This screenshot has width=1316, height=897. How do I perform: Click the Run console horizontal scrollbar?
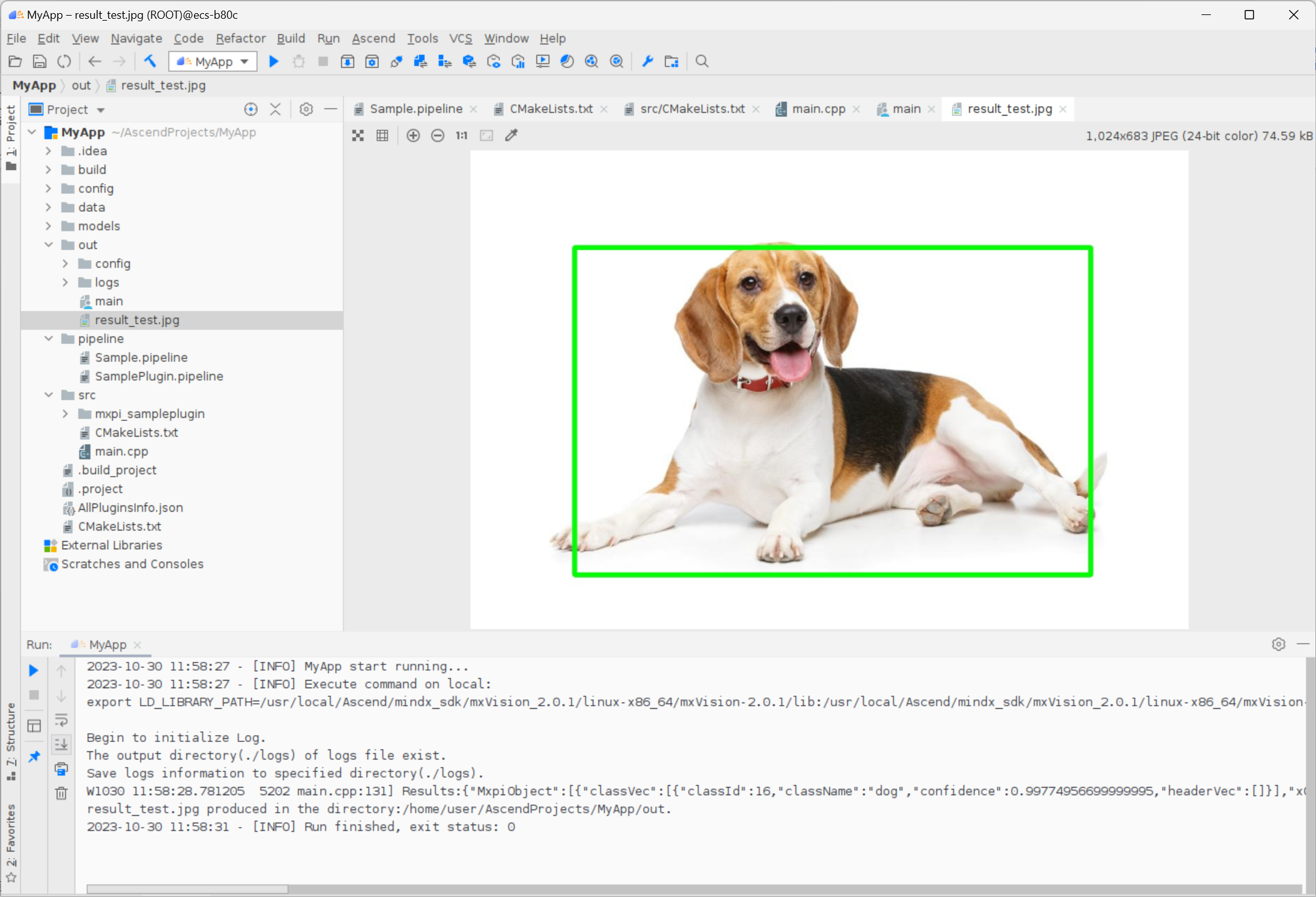pyautogui.click(x=187, y=889)
